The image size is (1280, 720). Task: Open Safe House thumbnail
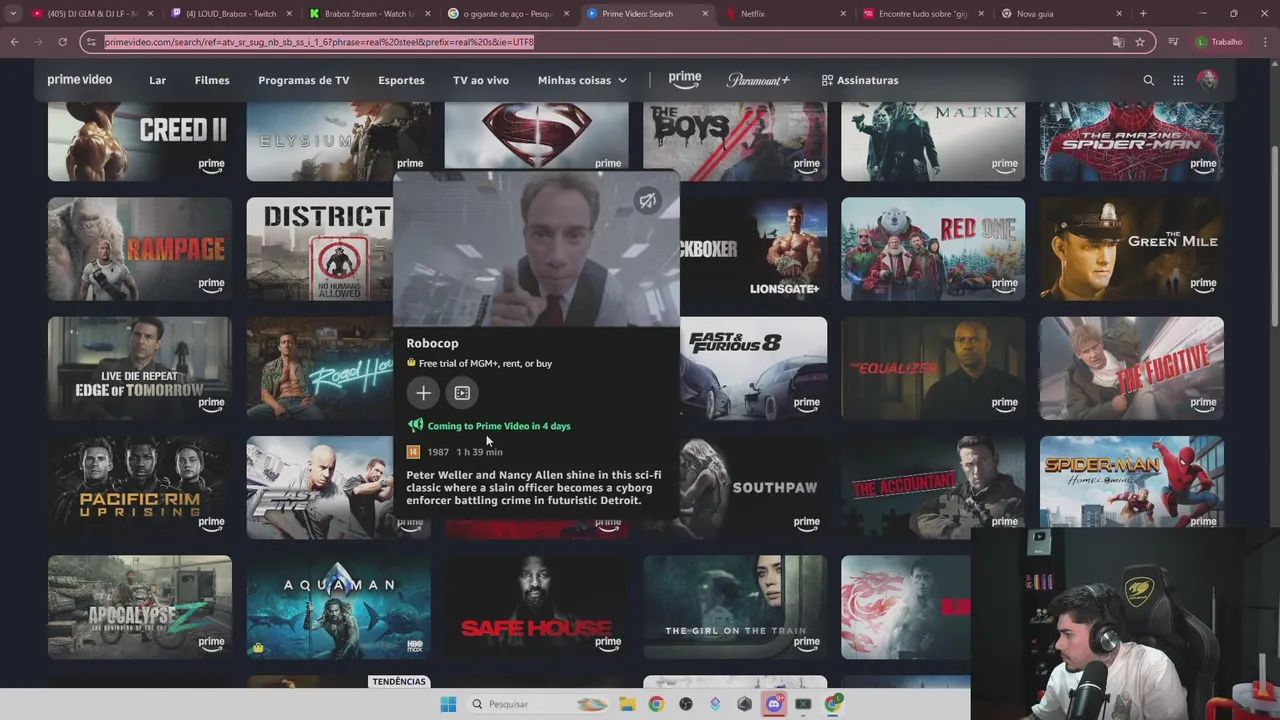click(x=536, y=607)
